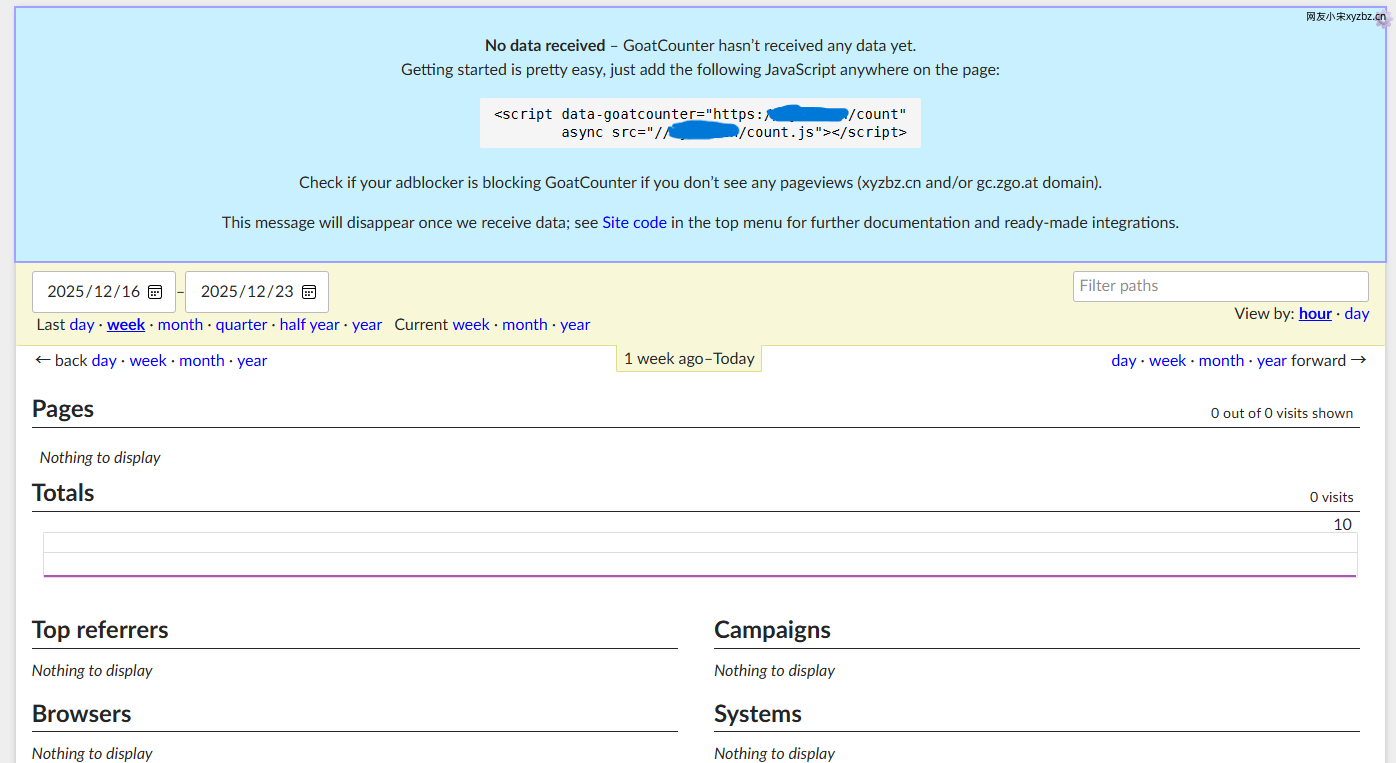The image size is (1396, 763).
Task: Choose Last half year range
Action: tap(309, 325)
